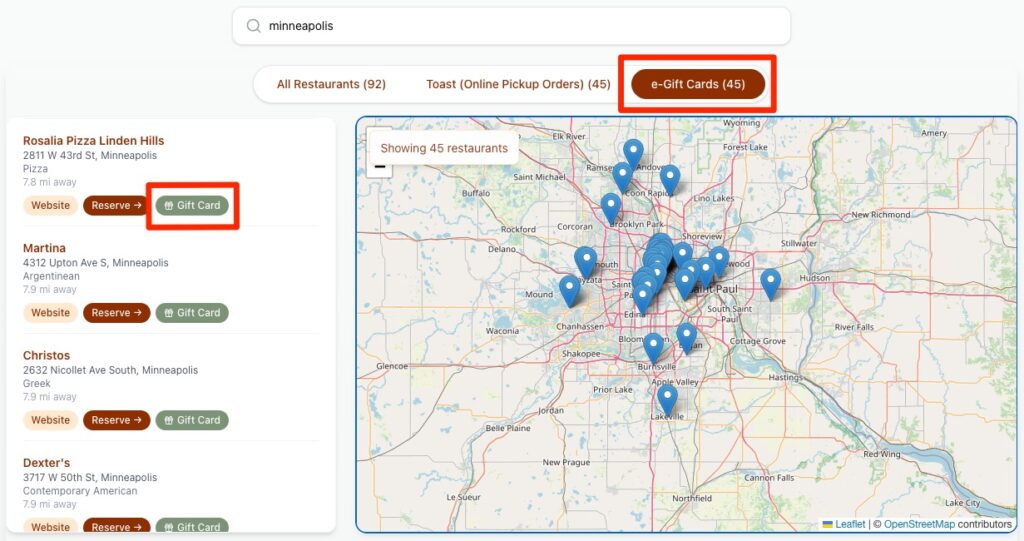Click the map marker near Brooklyn Park

tap(611, 207)
